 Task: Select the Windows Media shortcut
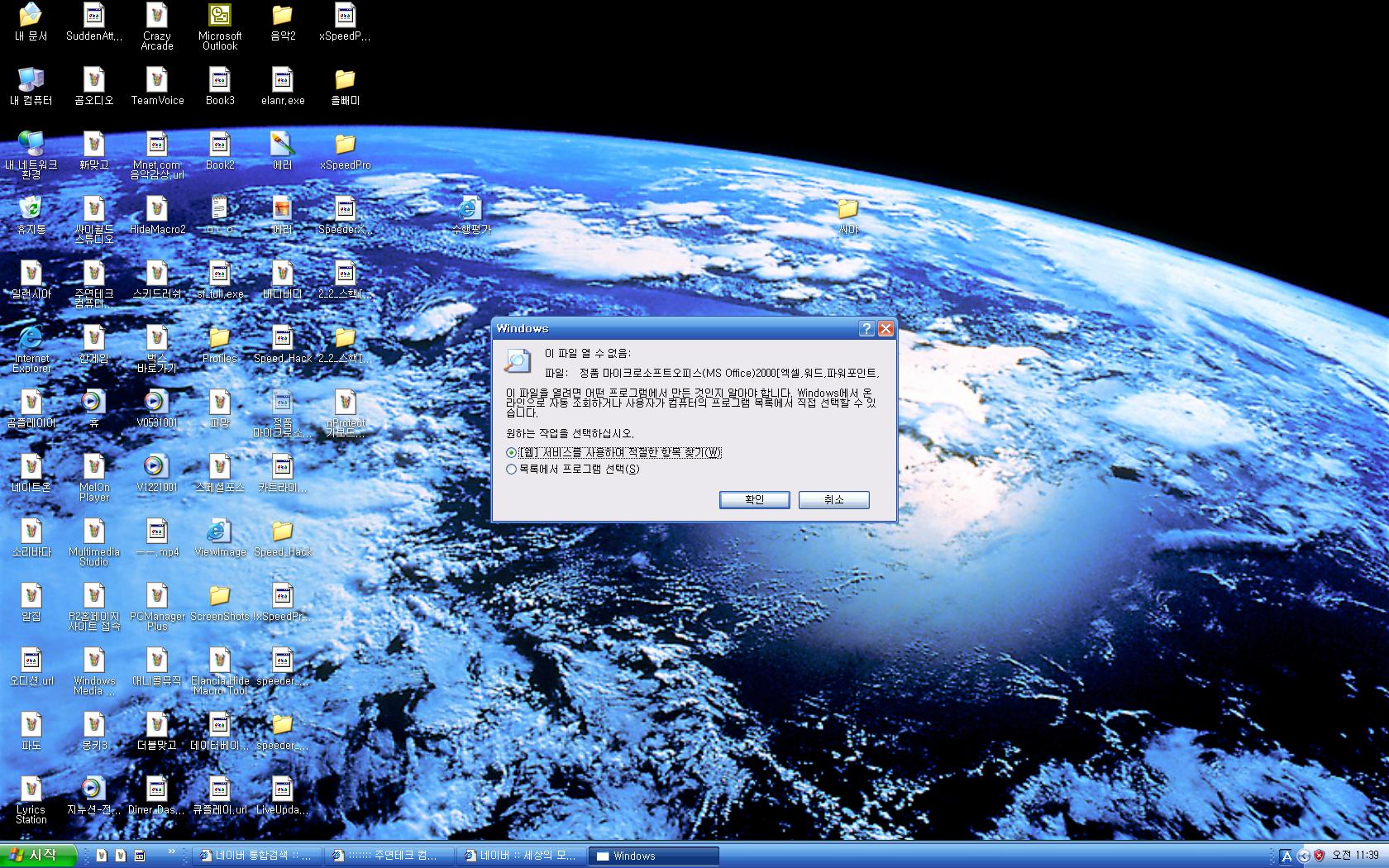point(93,671)
